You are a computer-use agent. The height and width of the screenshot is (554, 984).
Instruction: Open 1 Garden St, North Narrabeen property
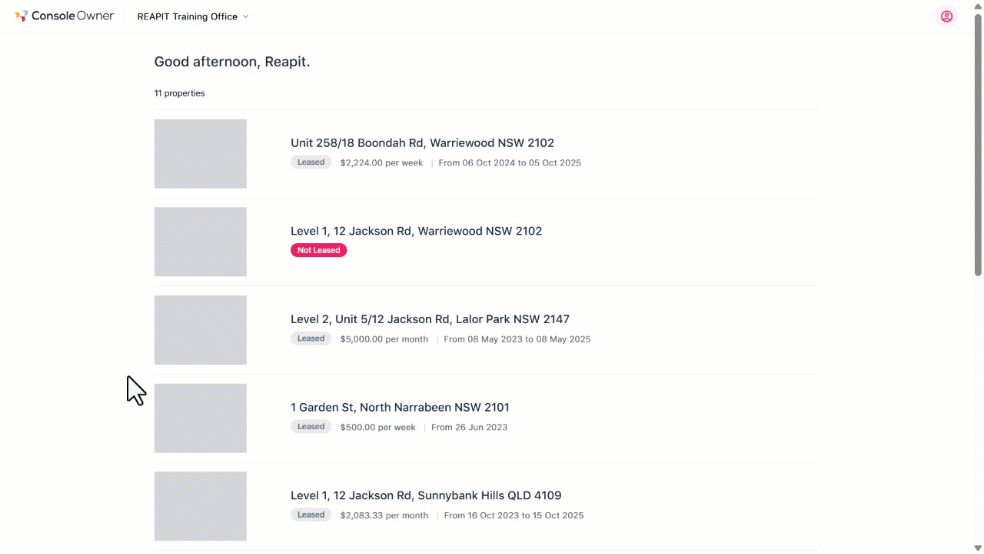click(x=400, y=407)
